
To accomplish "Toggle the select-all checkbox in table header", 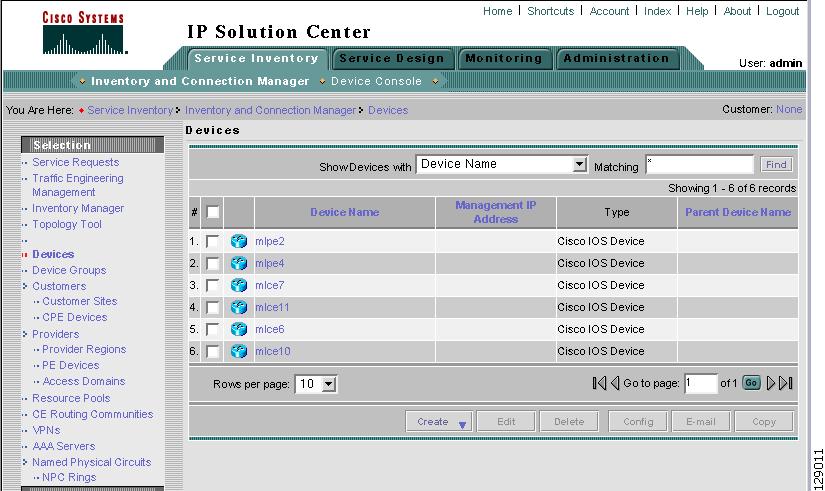I will [x=213, y=212].
